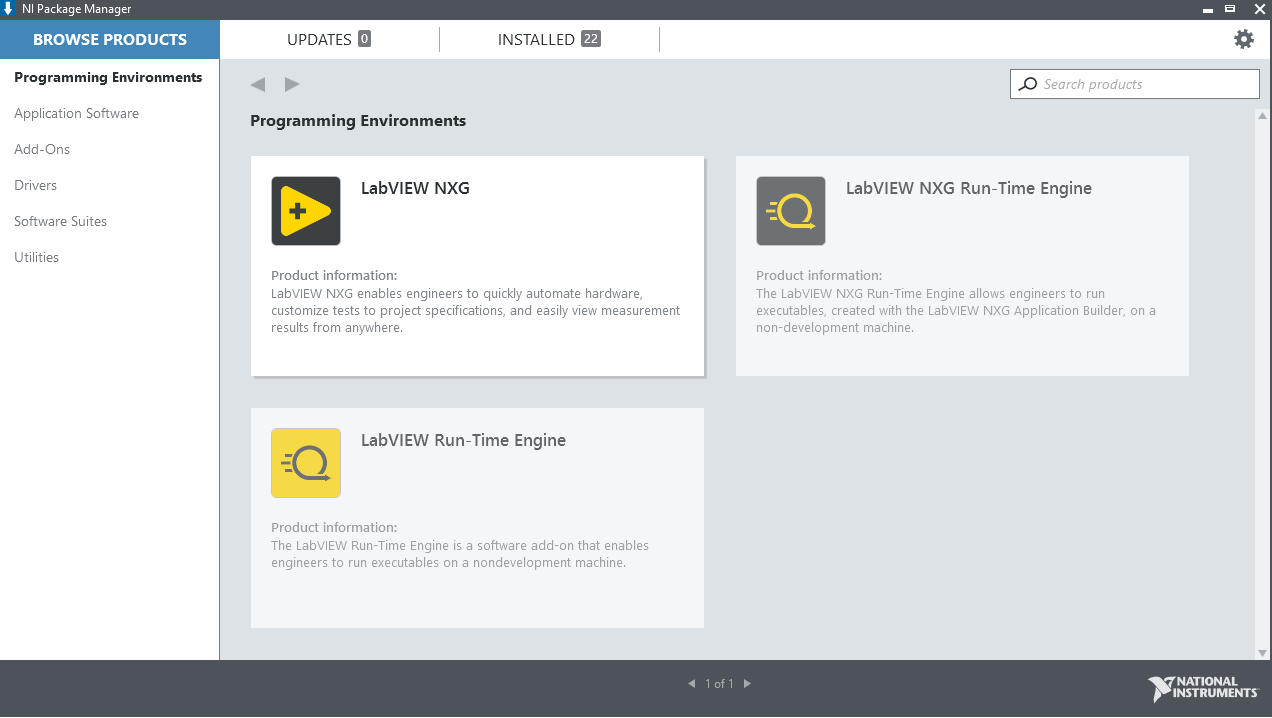
Task: Click the yellow LabVIEW Run-Time Engine icon
Action: coord(306,463)
